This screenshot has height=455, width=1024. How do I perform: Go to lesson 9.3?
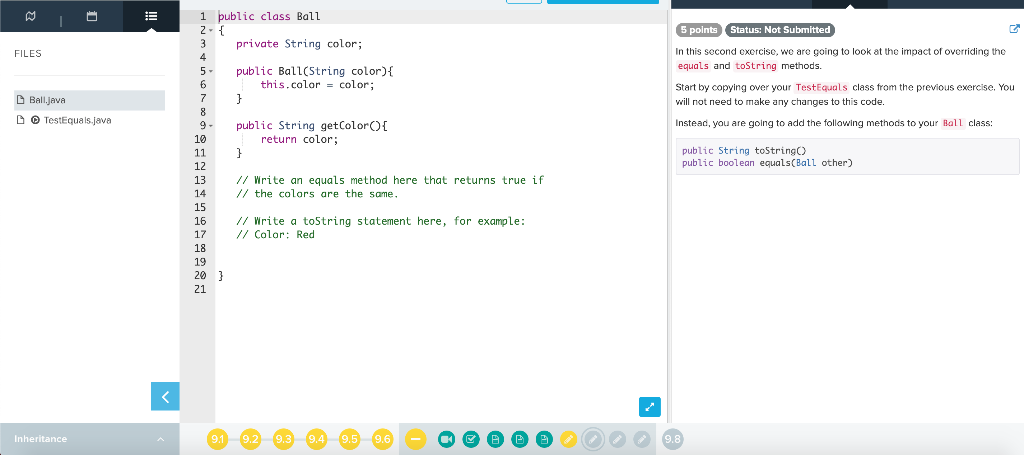(x=283, y=439)
